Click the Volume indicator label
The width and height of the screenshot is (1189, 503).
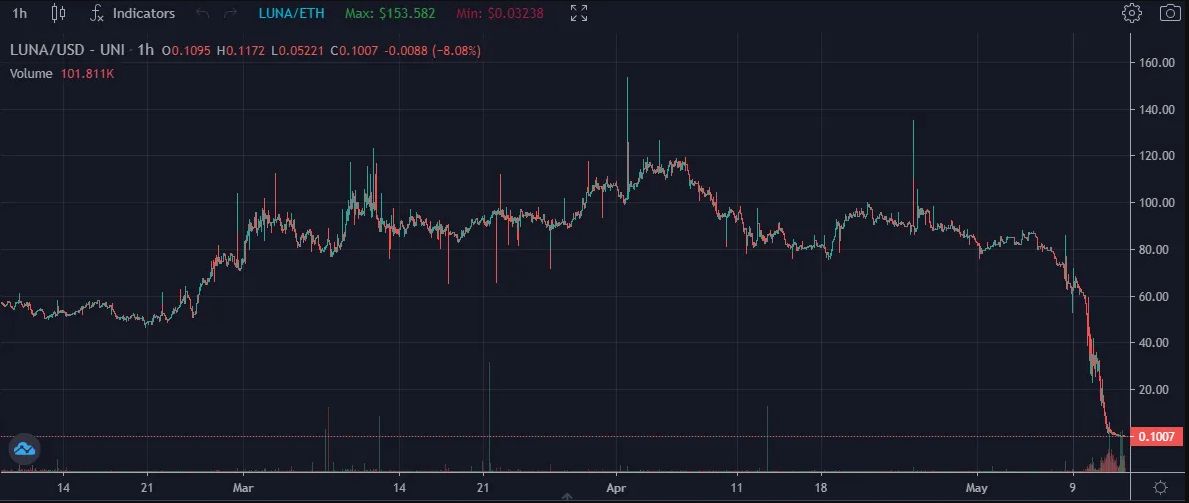31,74
